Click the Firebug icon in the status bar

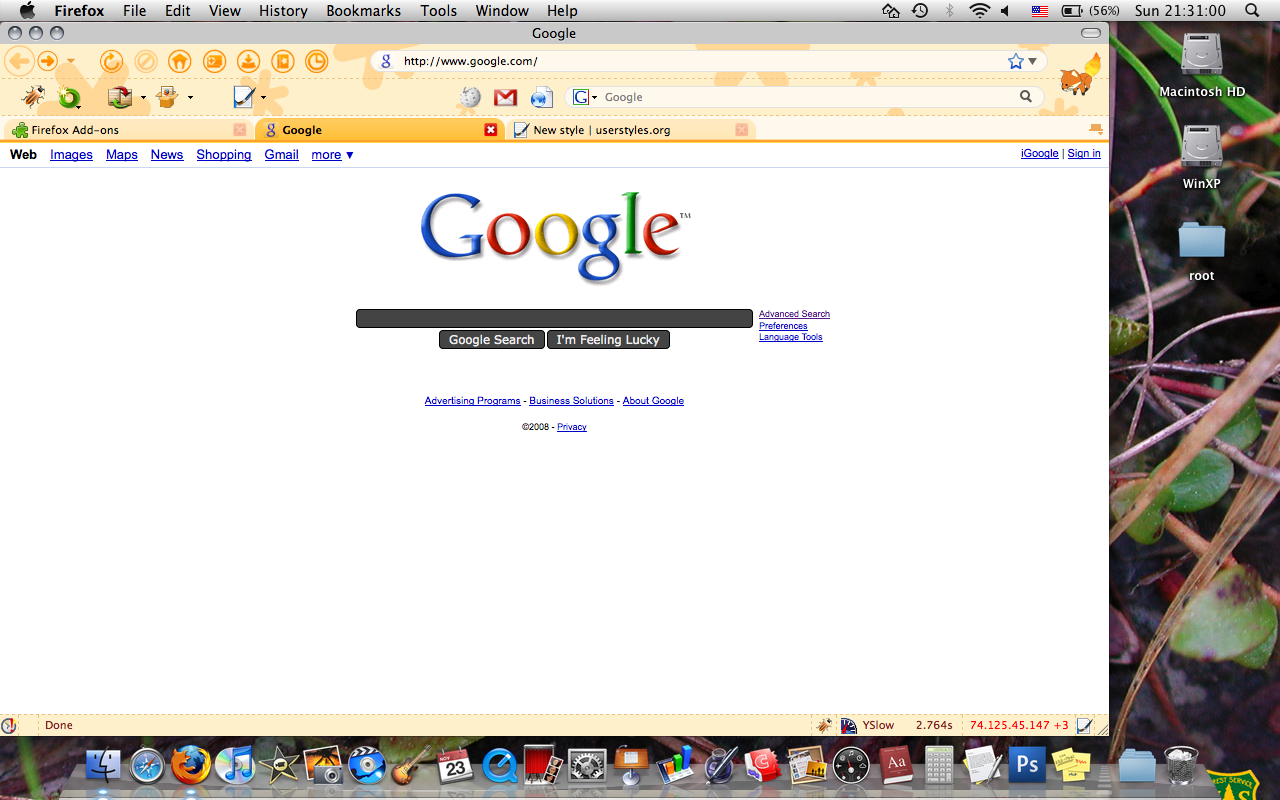tap(825, 725)
